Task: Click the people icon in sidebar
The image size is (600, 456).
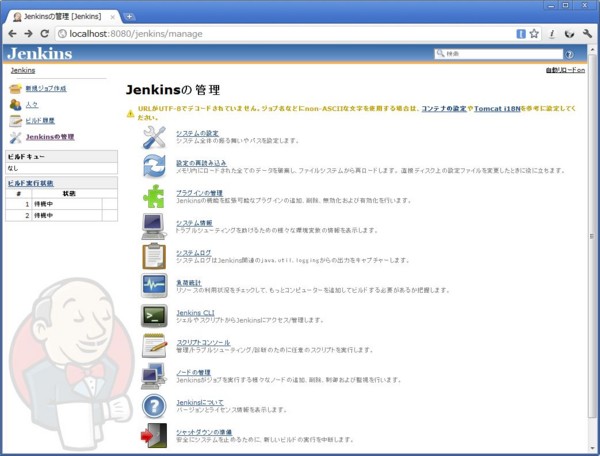Action: click(x=16, y=104)
